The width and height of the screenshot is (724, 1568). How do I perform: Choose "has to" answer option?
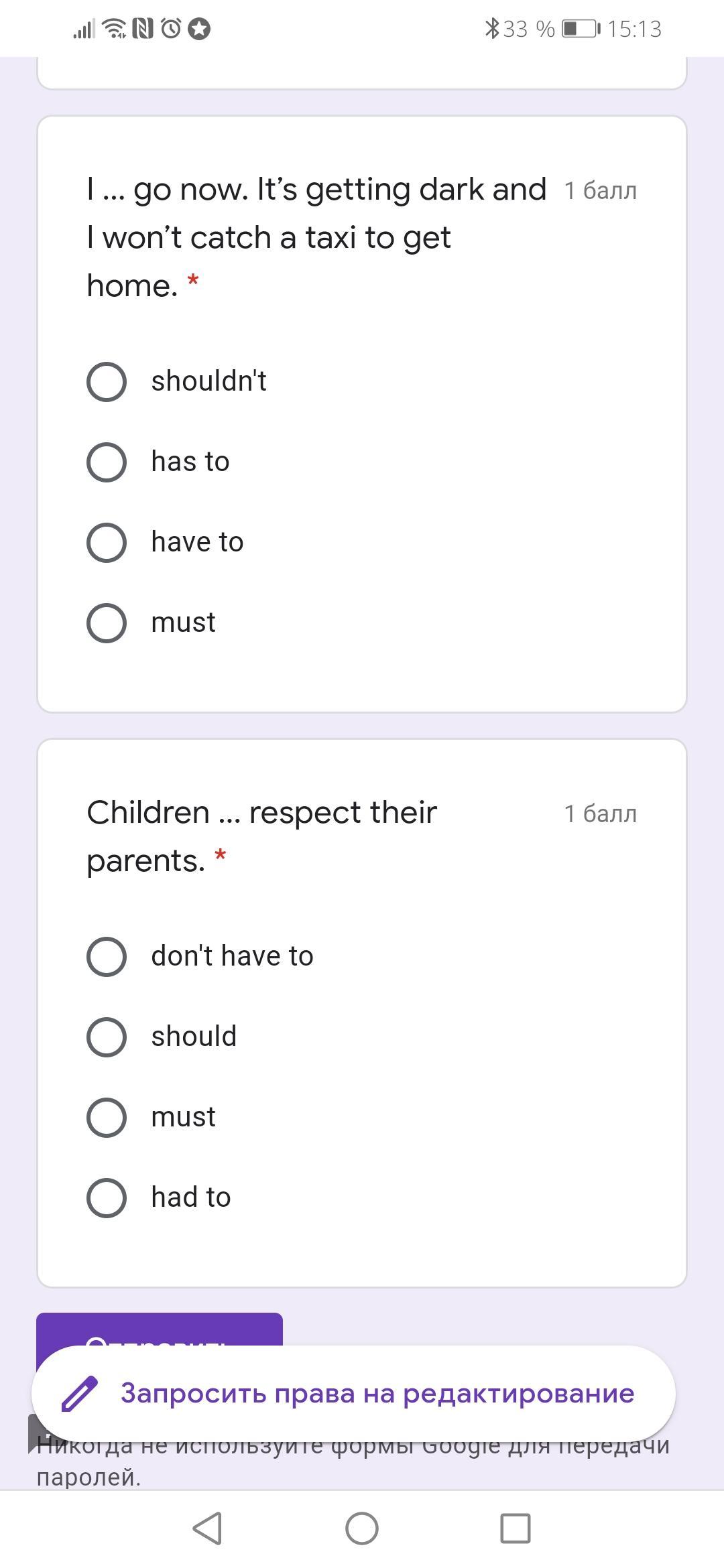(107, 462)
